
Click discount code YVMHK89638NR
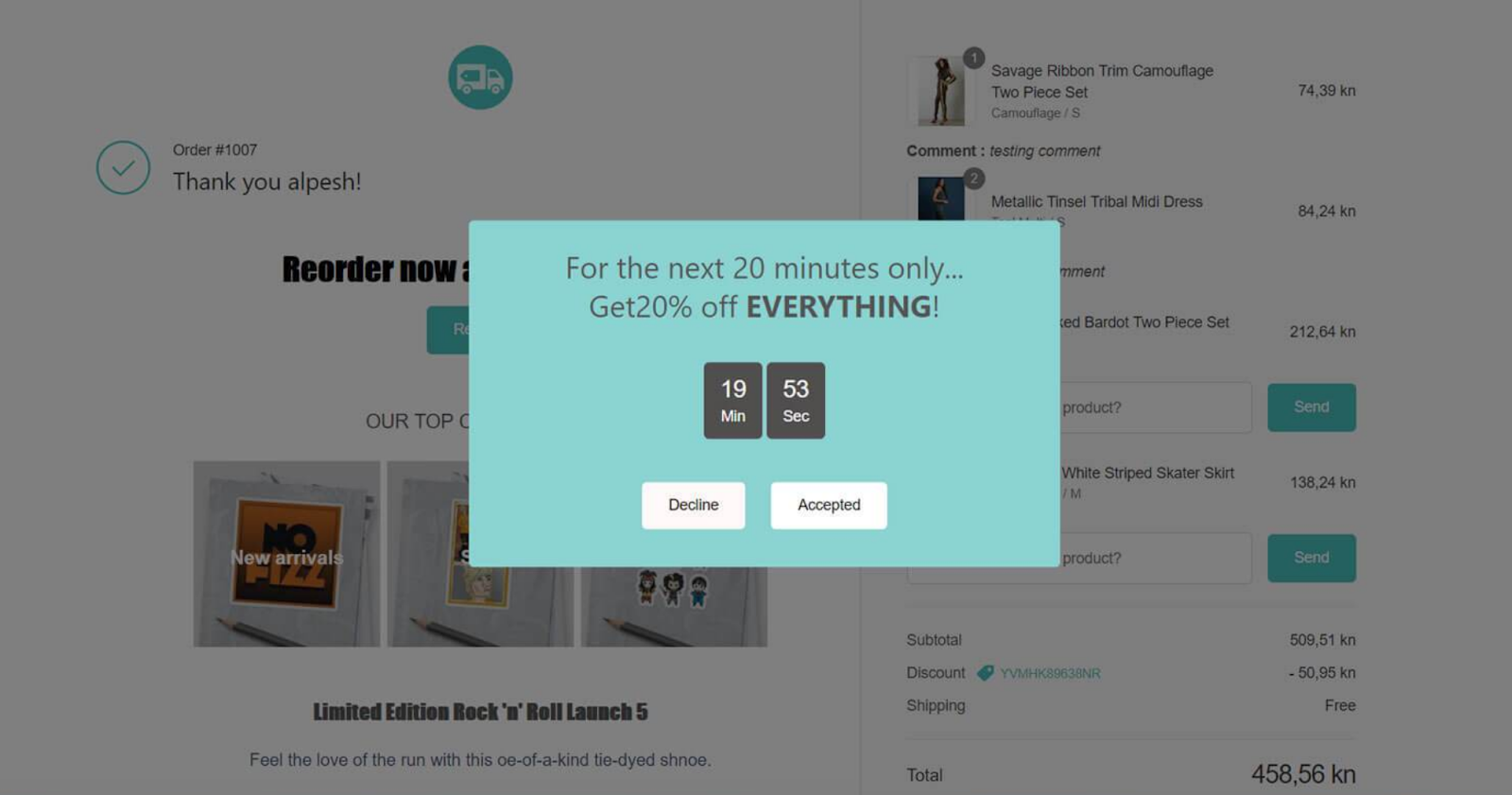click(x=1050, y=673)
